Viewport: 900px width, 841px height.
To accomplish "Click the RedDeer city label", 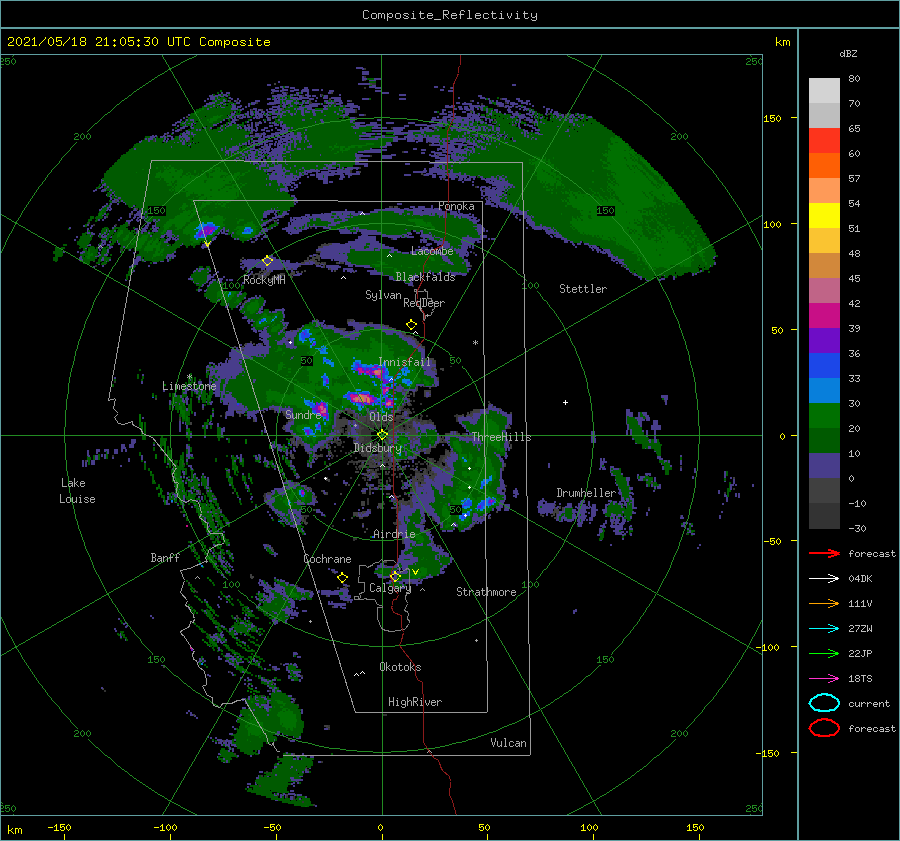I will click(x=424, y=303).
